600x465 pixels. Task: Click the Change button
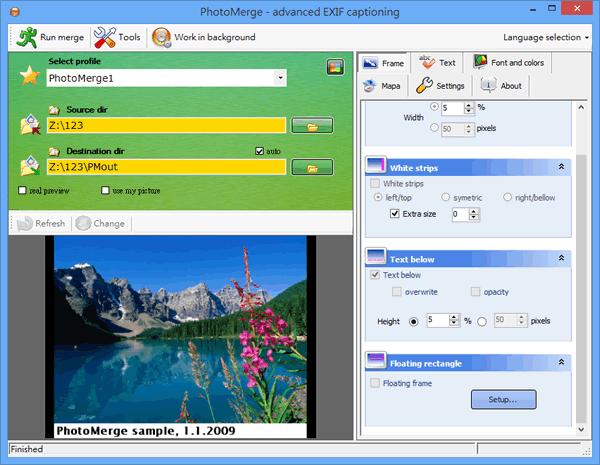101,223
